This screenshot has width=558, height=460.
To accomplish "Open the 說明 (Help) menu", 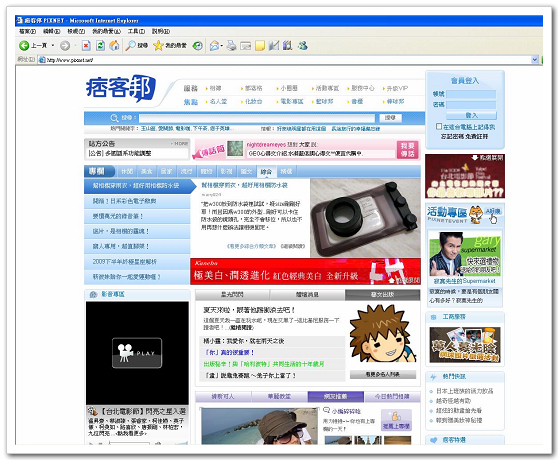I will (161, 31).
